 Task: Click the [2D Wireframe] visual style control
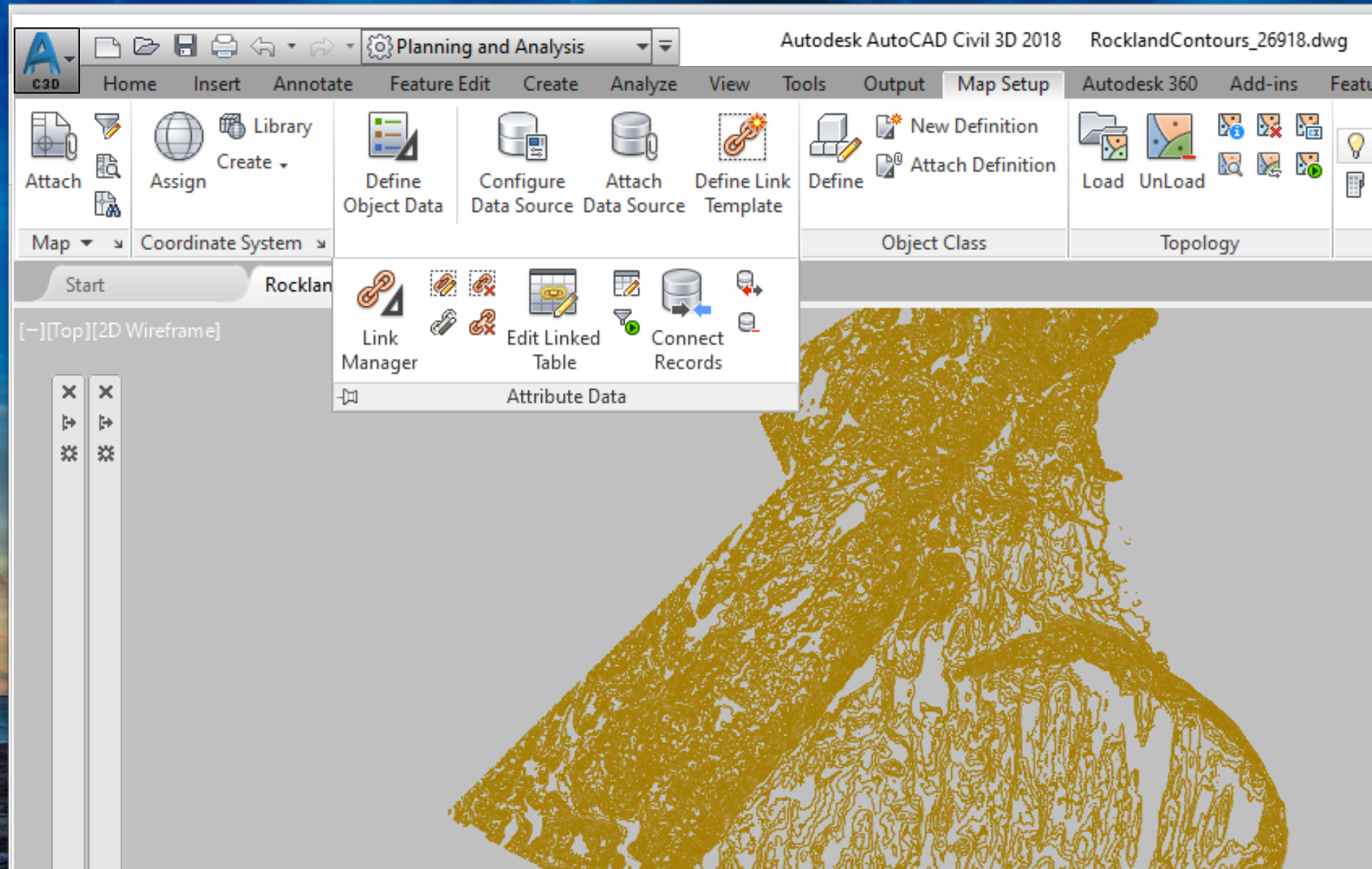coord(157,331)
